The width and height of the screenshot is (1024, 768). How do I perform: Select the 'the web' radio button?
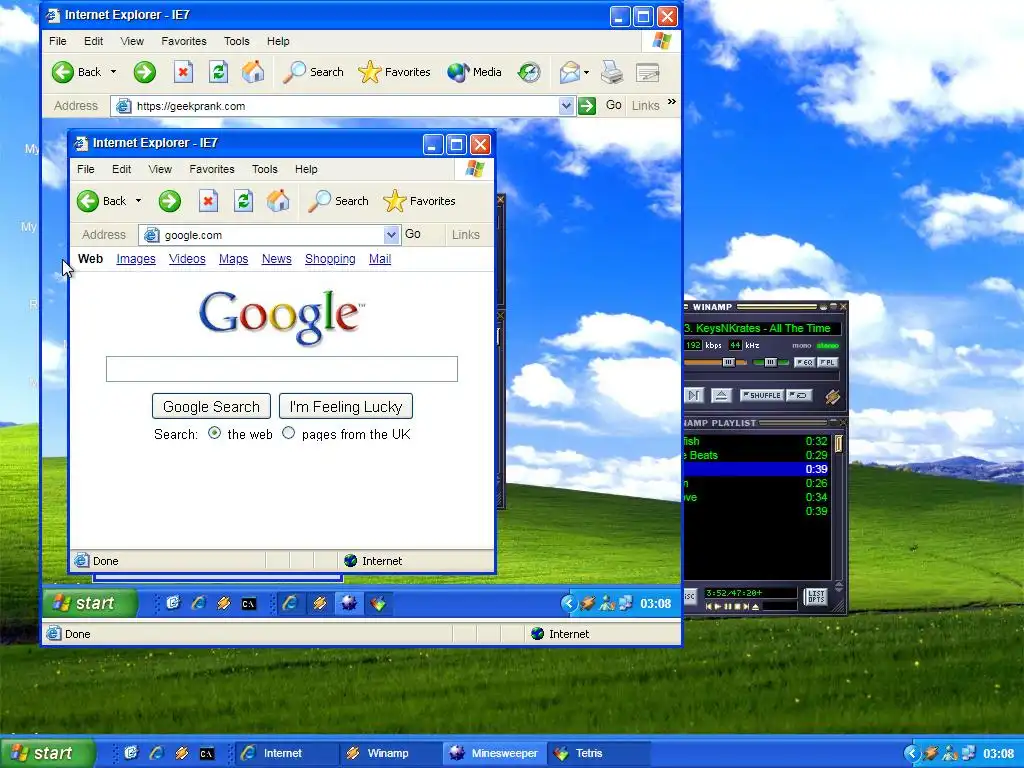pos(214,432)
